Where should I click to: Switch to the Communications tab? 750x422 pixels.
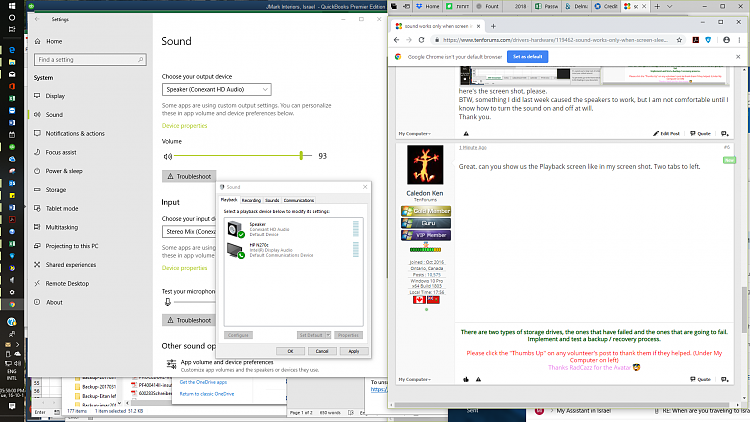[299, 201]
